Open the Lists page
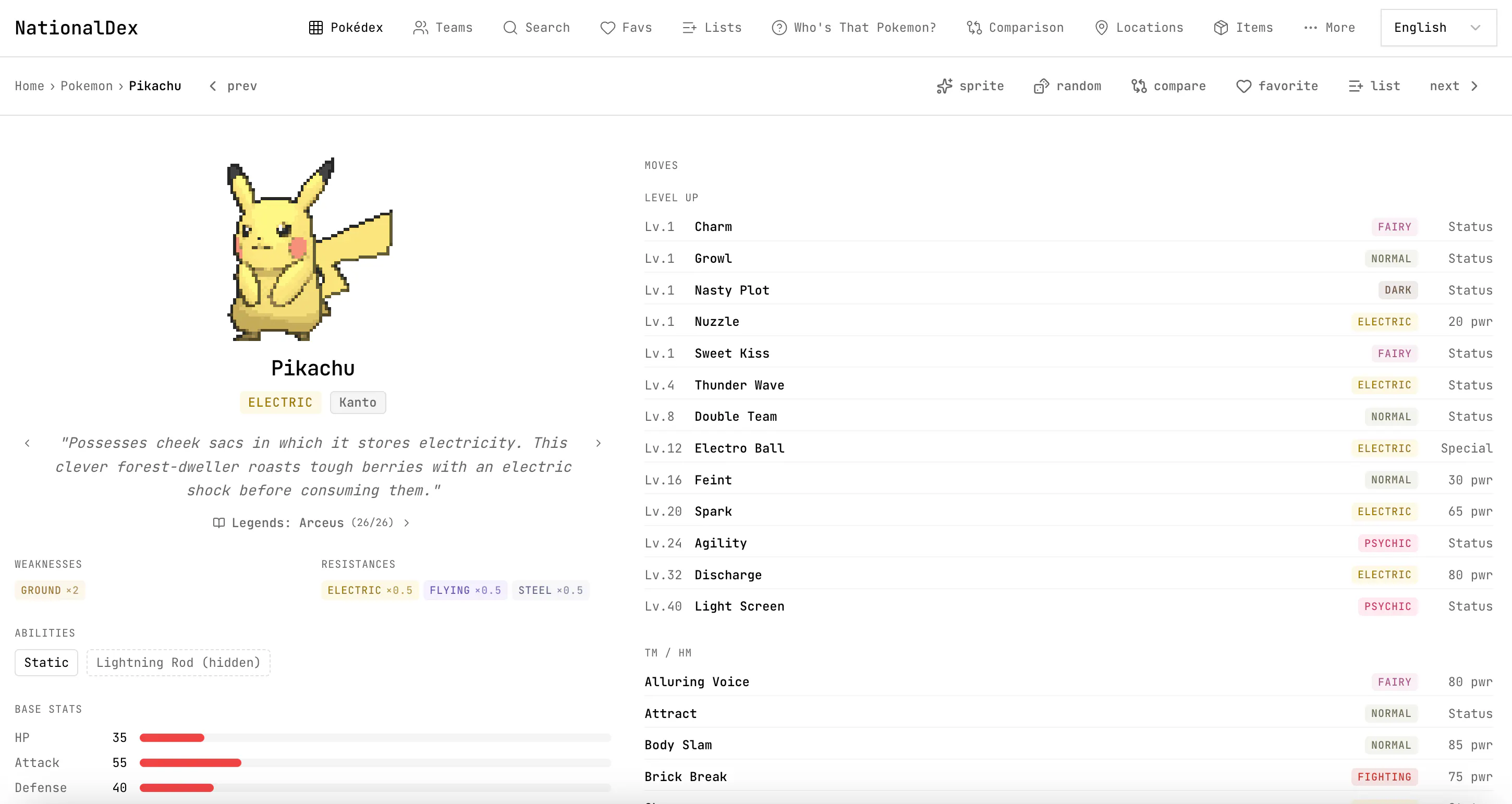Image resolution: width=1512 pixels, height=804 pixels. click(712, 28)
